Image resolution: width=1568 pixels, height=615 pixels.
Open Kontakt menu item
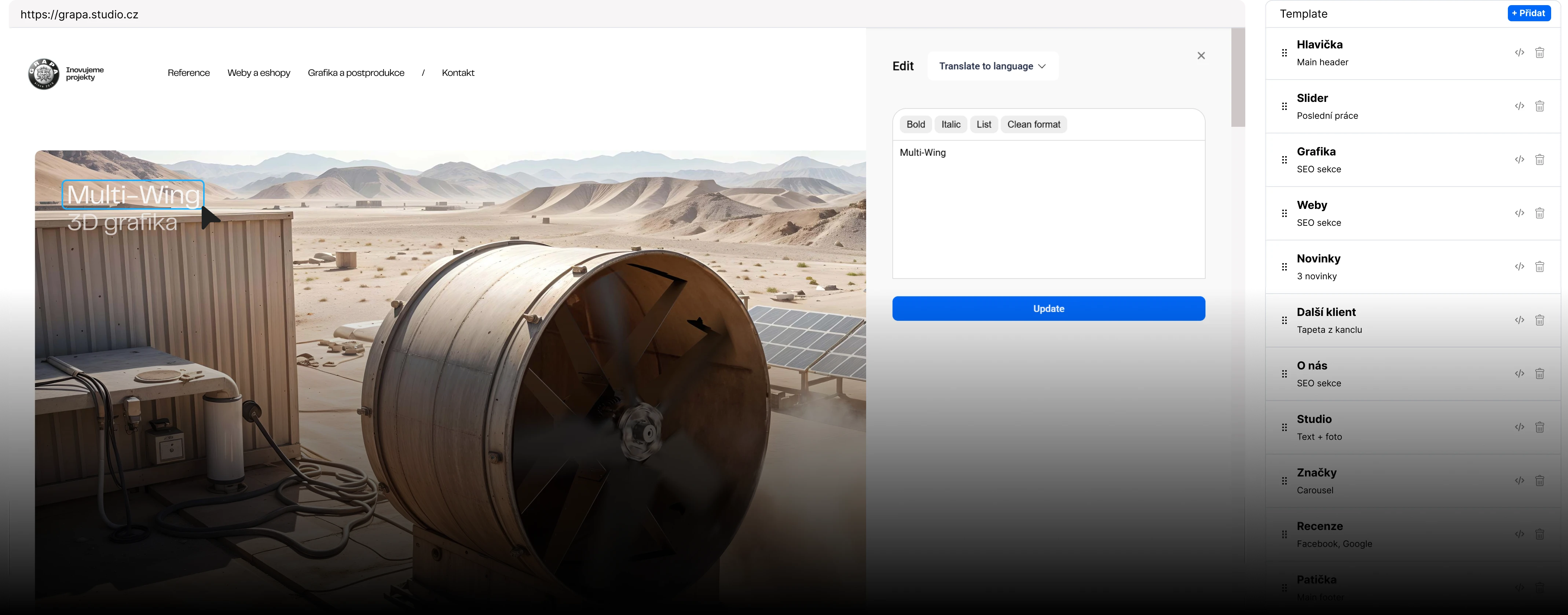point(458,73)
